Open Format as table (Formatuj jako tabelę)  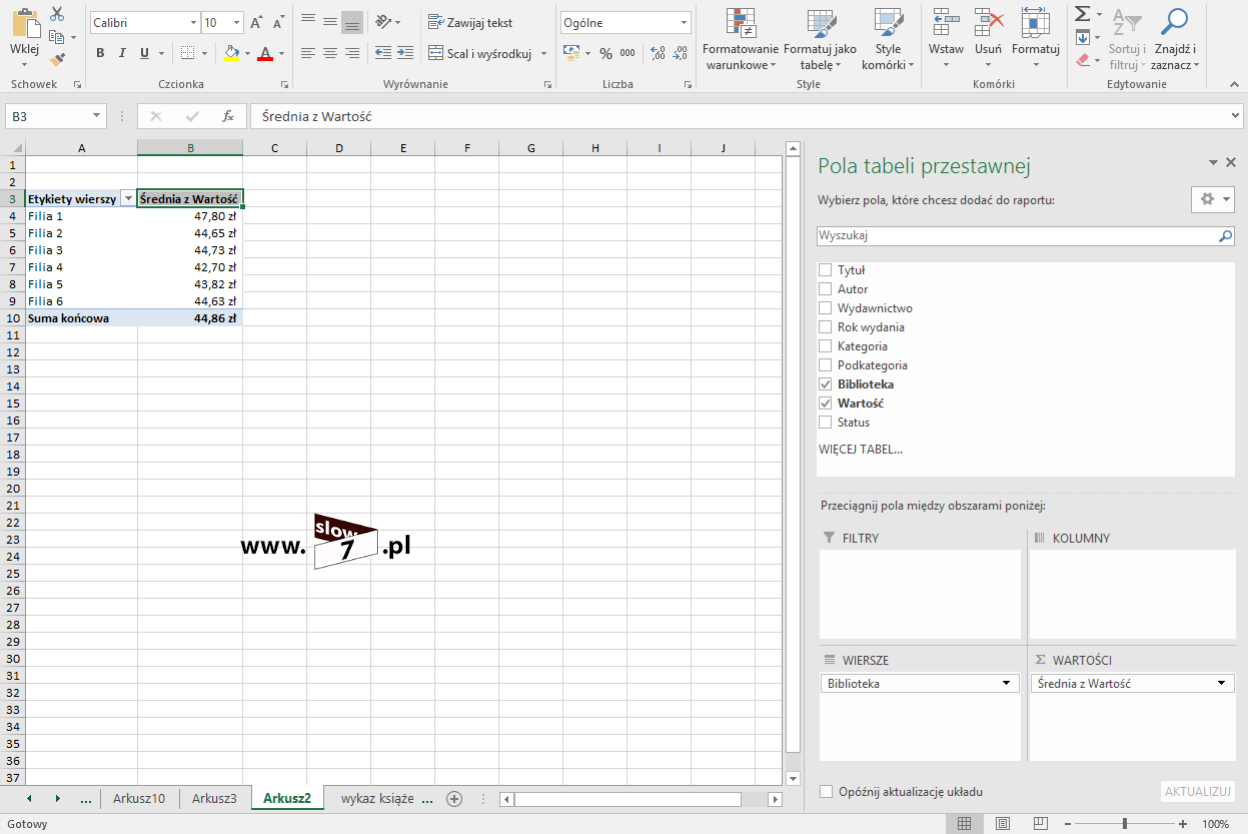pyautogui.click(x=820, y=40)
